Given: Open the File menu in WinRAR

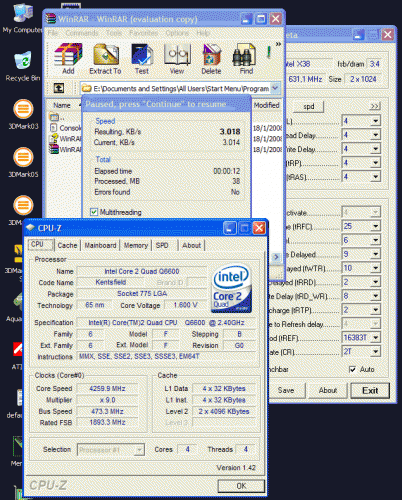Looking at the screenshot, I should click(x=53, y=33).
